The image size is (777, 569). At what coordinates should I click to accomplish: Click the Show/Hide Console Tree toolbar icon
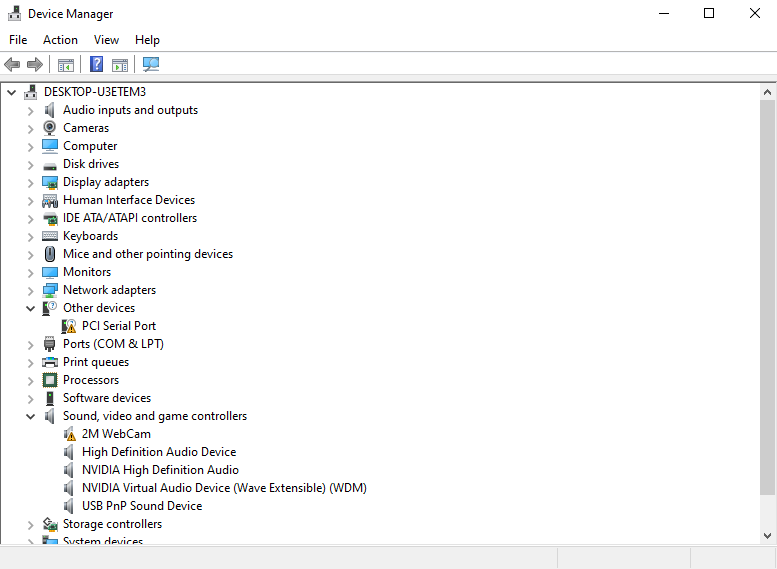coord(65,64)
